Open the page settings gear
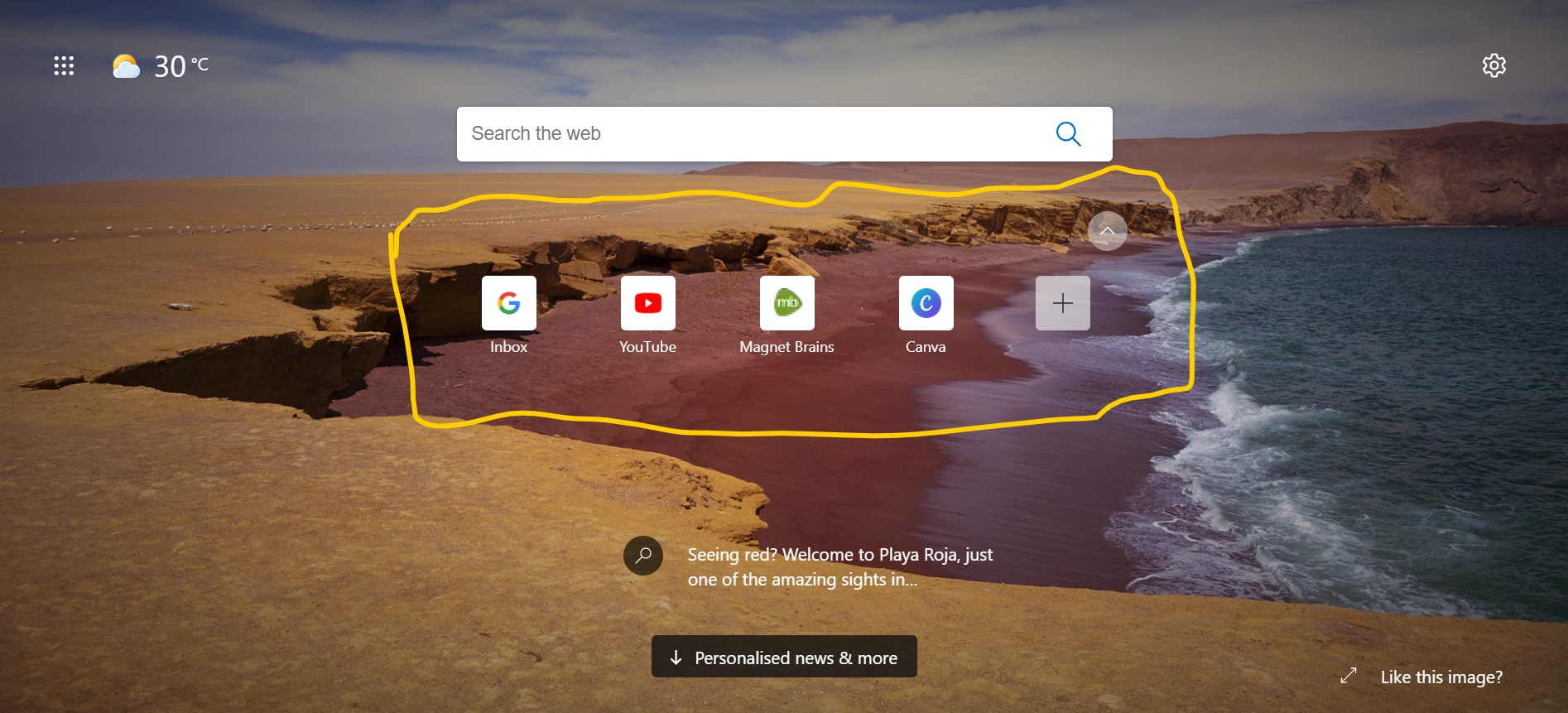 pyautogui.click(x=1493, y=65)
